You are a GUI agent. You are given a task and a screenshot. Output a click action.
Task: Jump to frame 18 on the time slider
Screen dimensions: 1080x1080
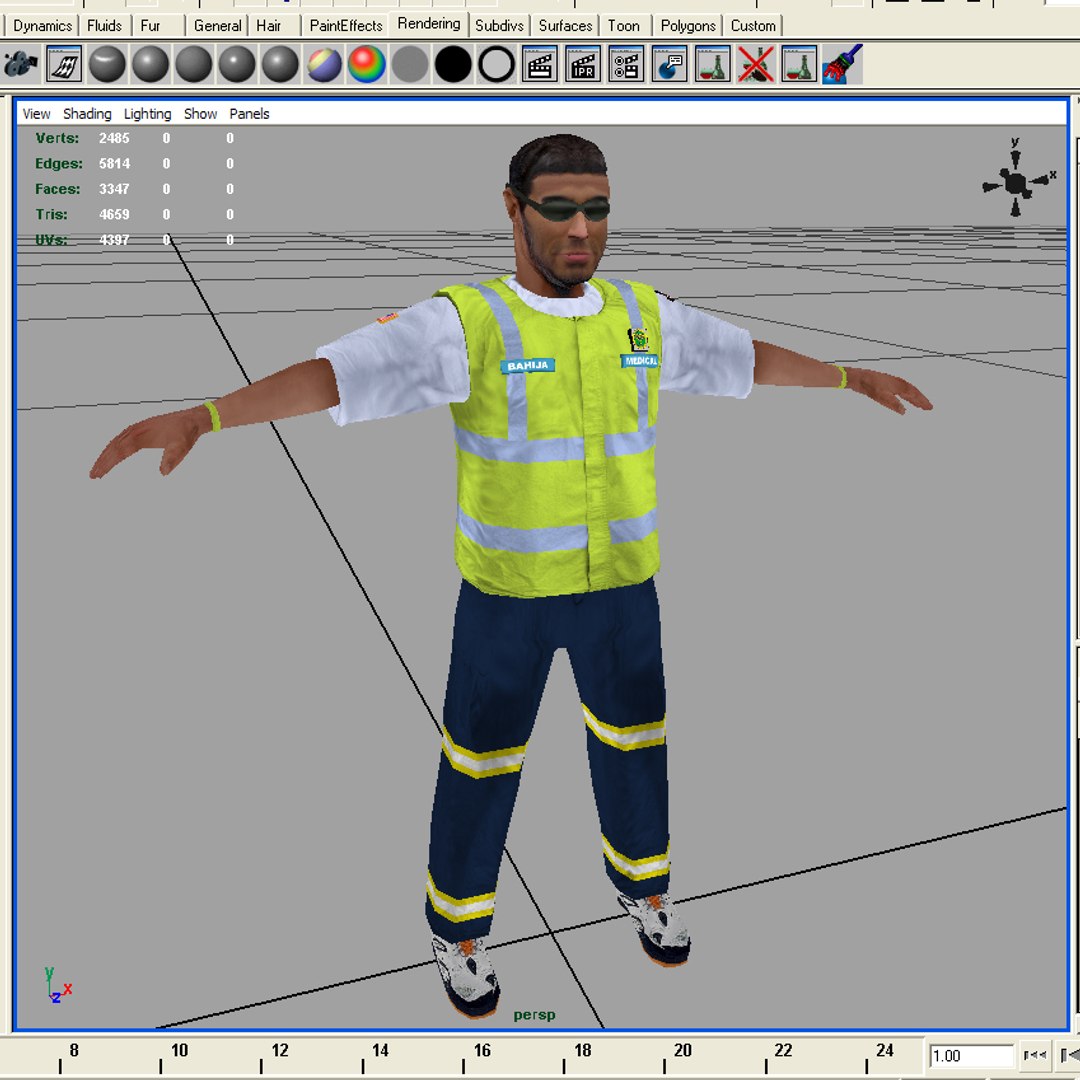[x=583, y=1050]
